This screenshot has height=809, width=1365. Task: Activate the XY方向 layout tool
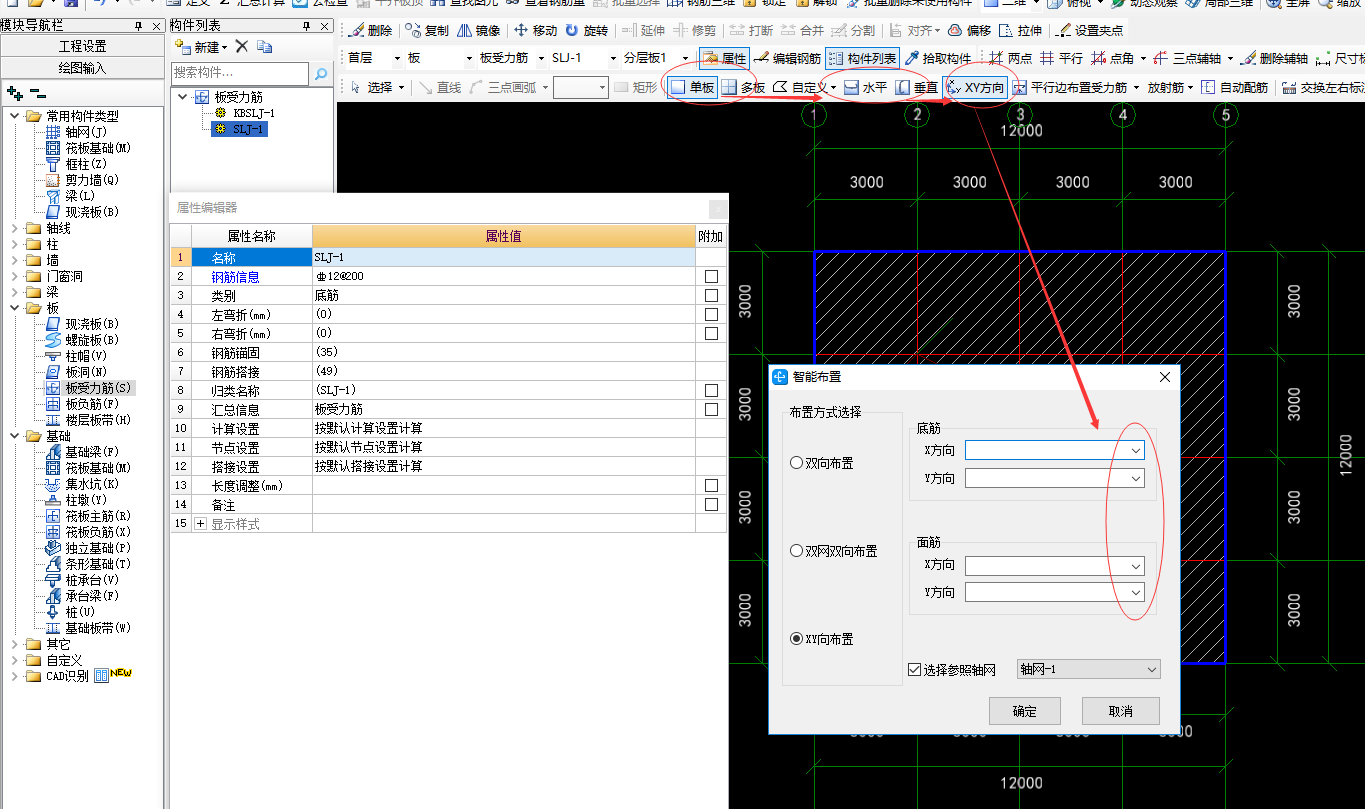click(975, 88)
